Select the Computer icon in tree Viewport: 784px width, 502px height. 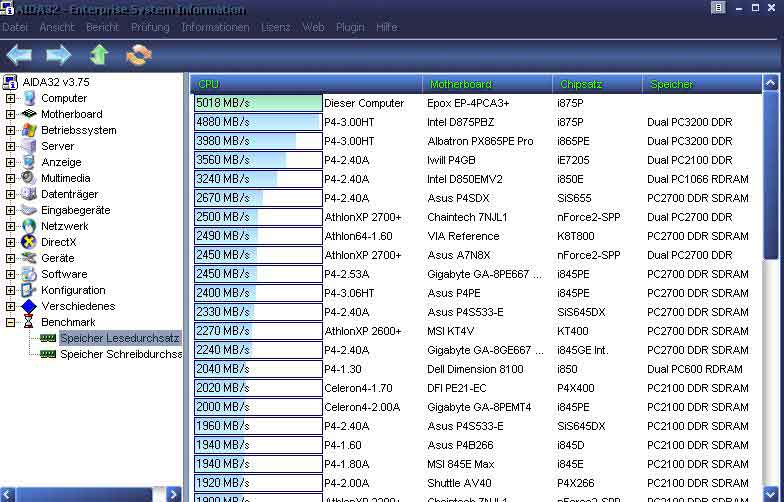coord(30,98)
